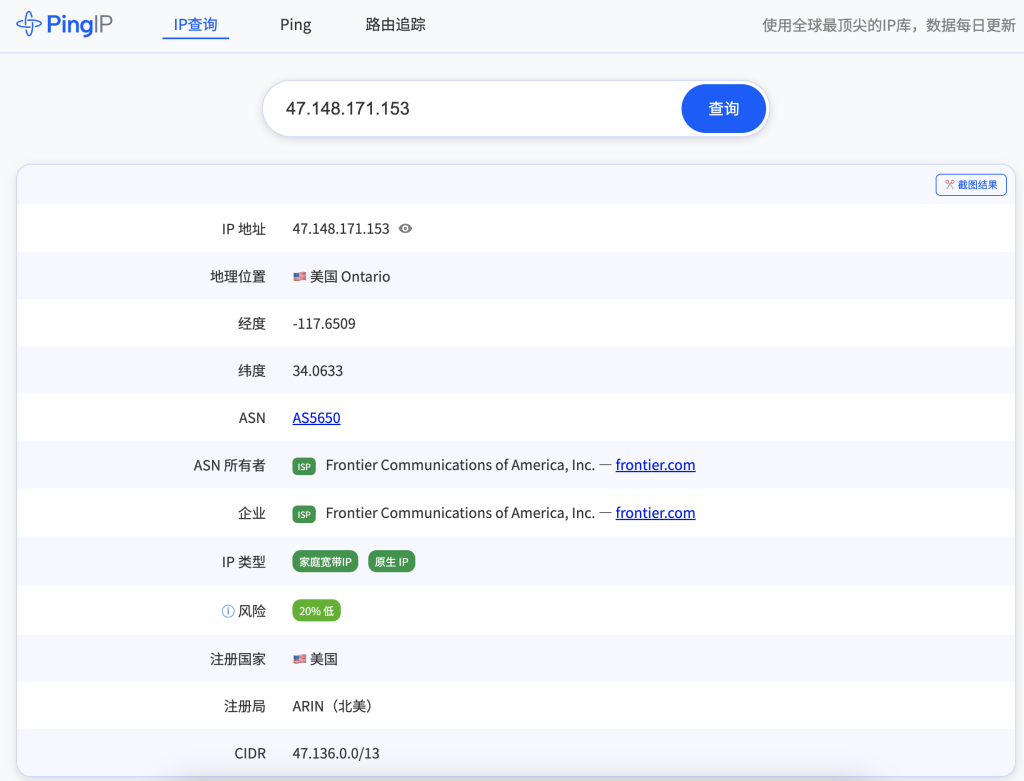Click the ISP badge in ASN owner row
Image resolution: width=1024 pixels, height=781 pixels.
[x=304, y=466]
